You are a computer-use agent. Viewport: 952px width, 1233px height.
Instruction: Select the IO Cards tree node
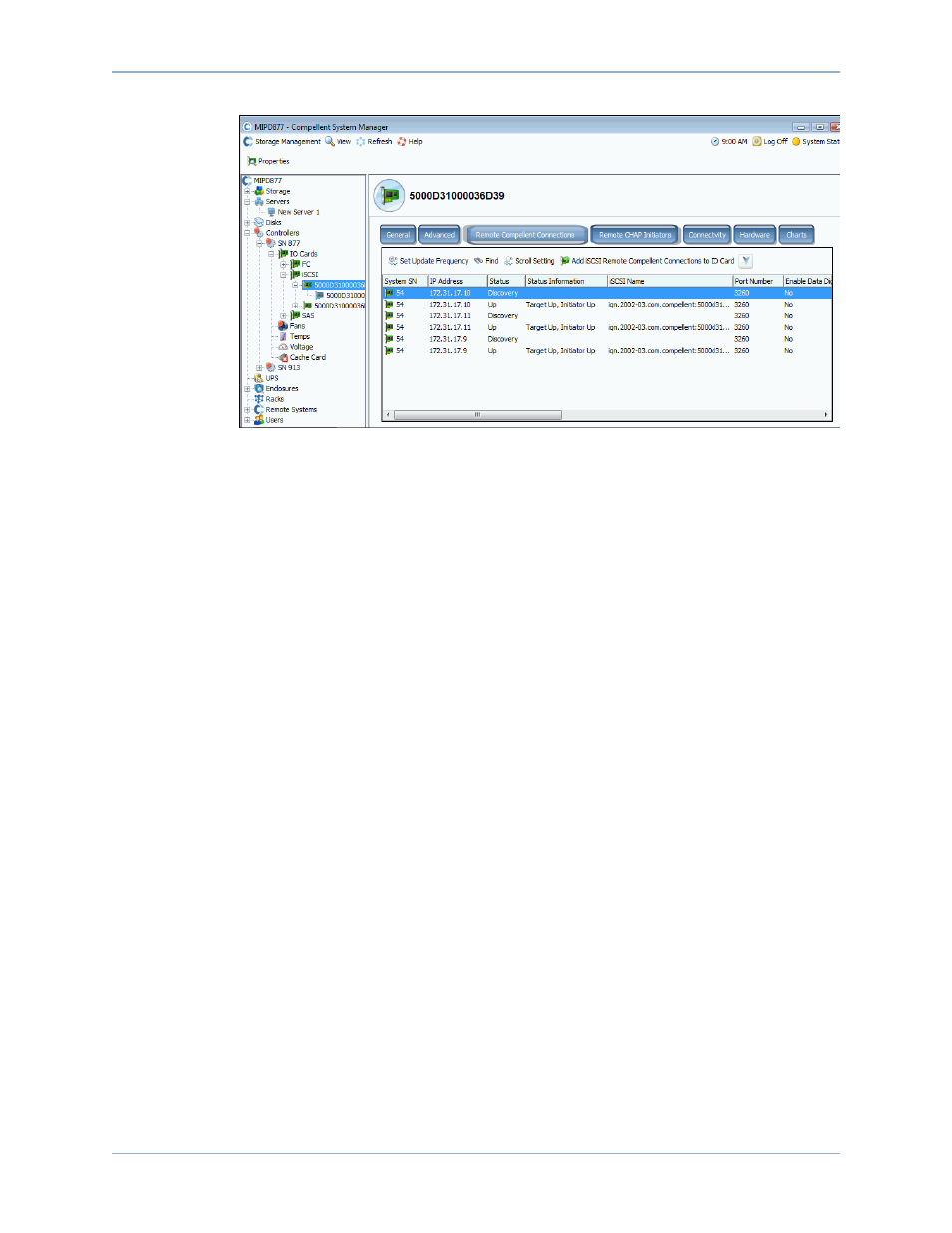pos(297,254)
